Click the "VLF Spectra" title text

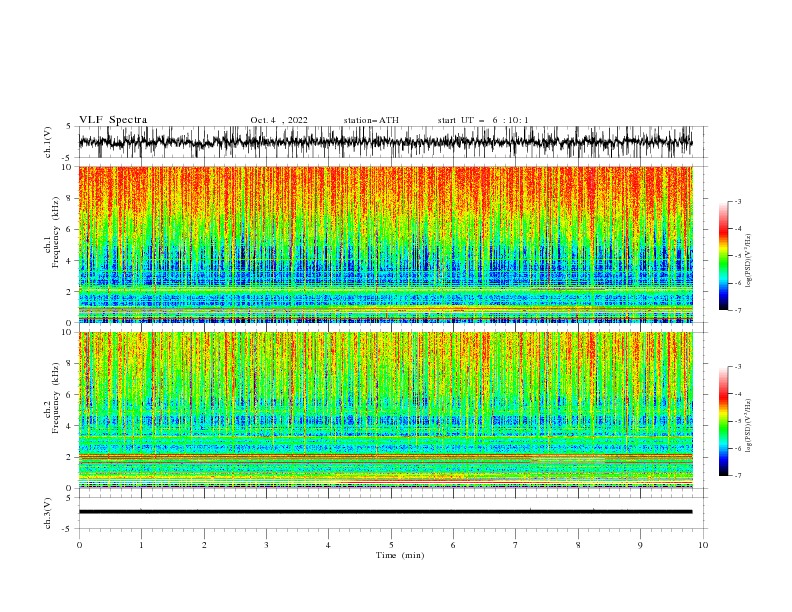113,120
